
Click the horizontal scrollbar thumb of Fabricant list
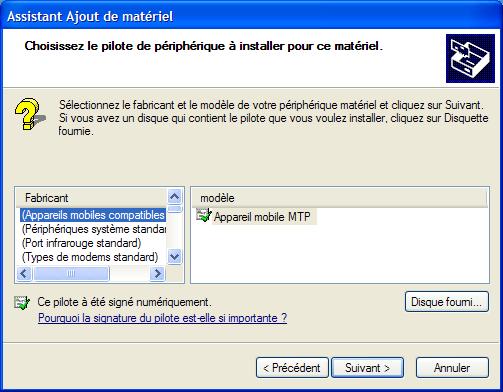coord(71,274)
